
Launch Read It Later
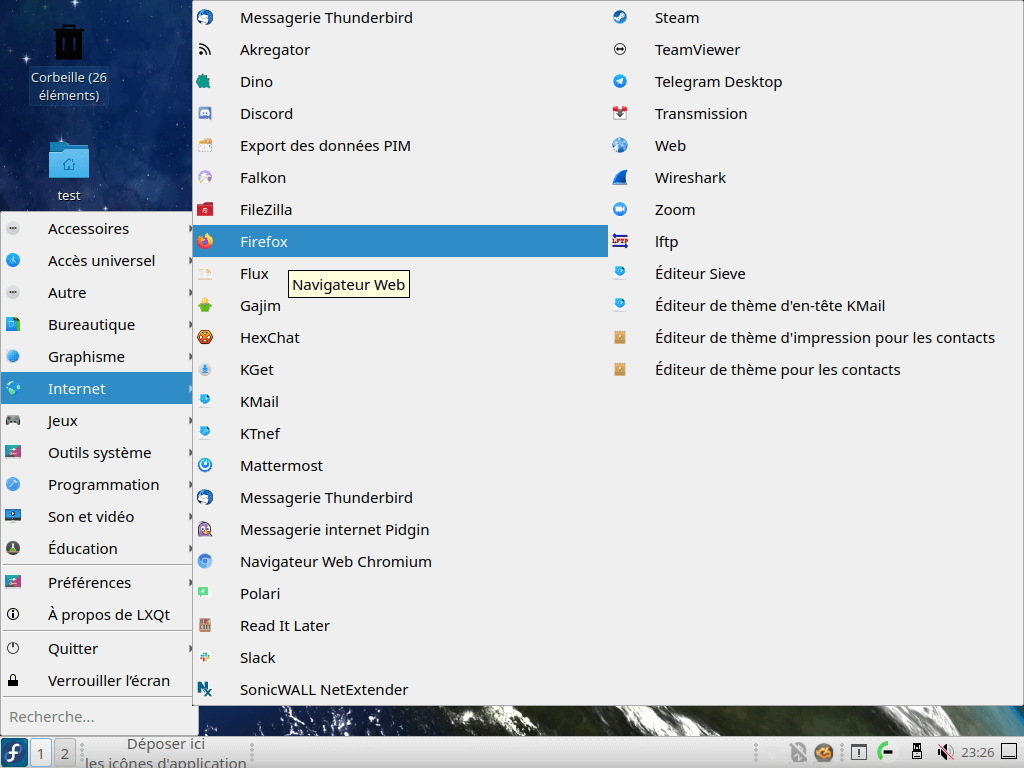coord(400,626)
